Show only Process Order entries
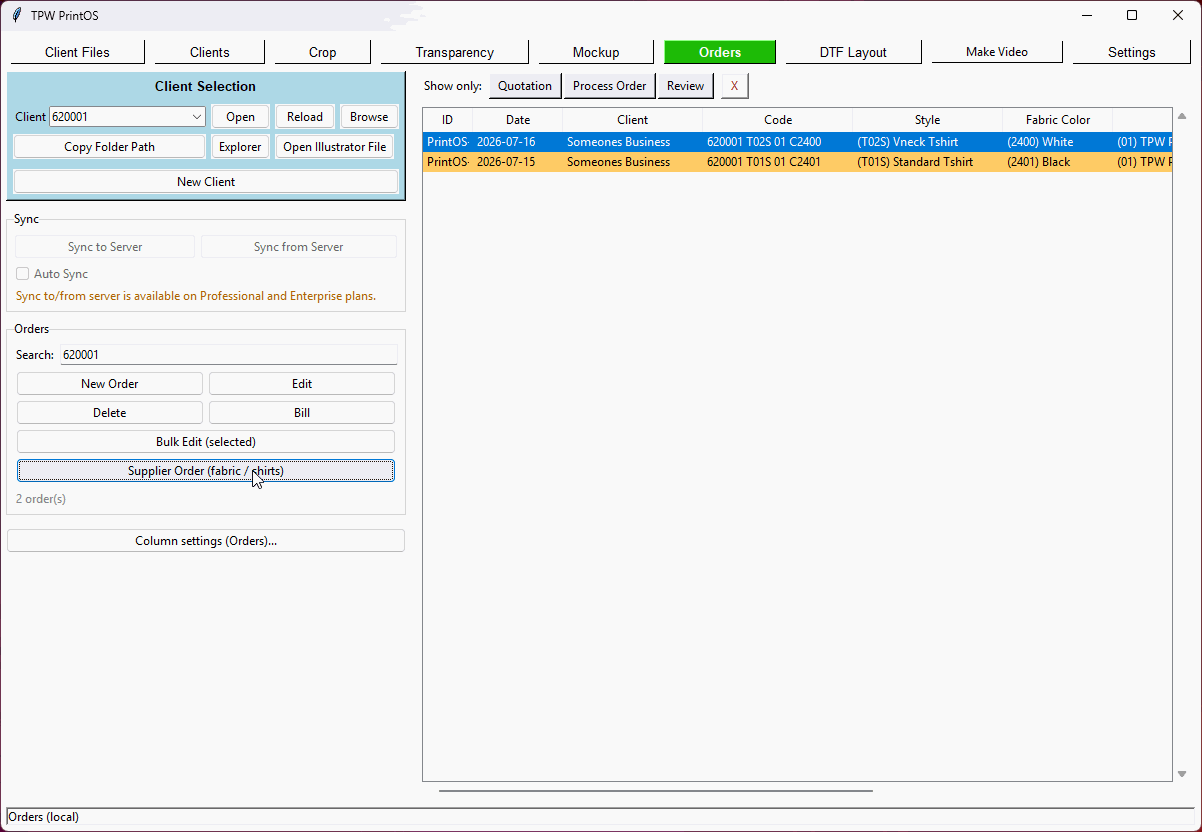The width and height of the screenshot is (1202, 832). point(610,86)
